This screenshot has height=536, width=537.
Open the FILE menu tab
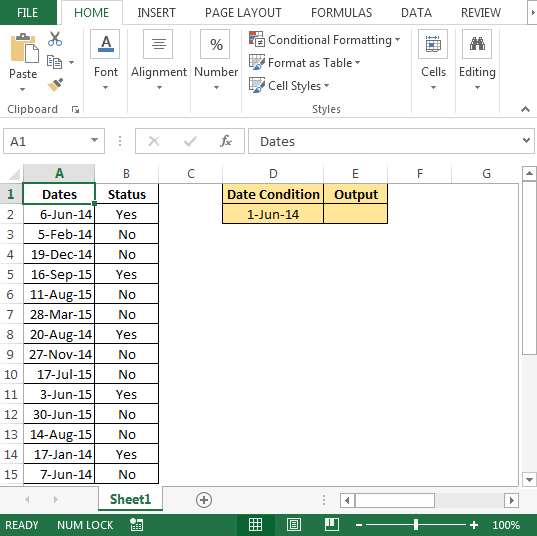[28, 13]
